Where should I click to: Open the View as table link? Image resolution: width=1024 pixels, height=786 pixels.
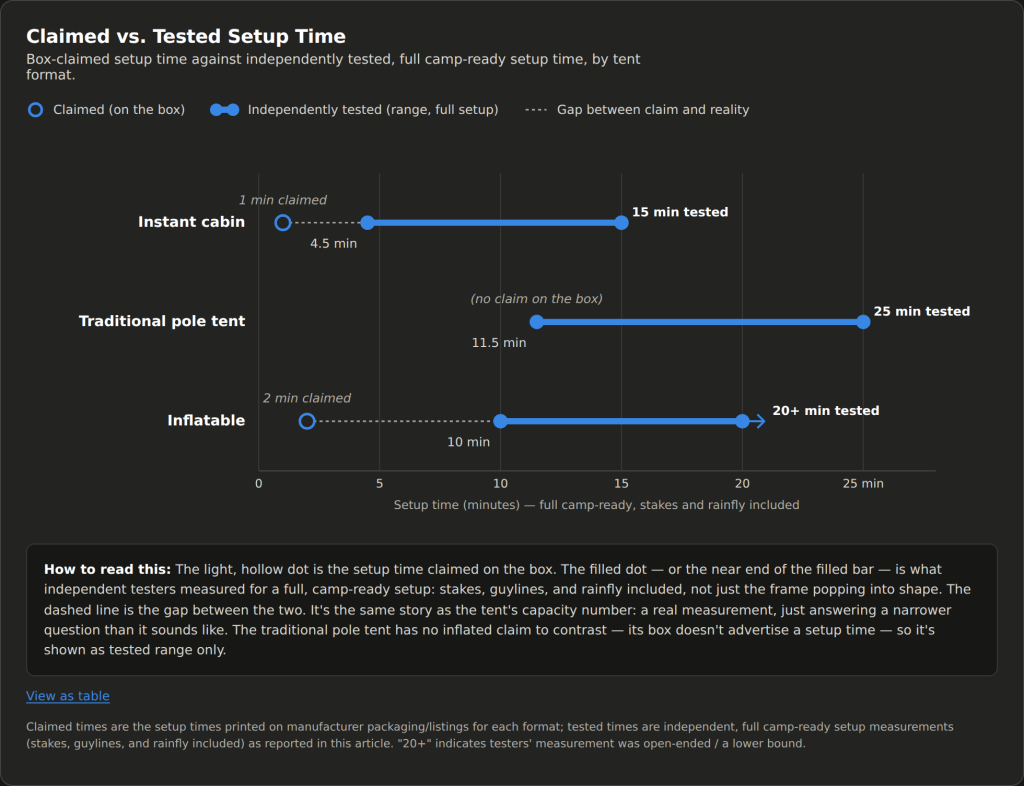pyautogui.click(x=68, y=696)
